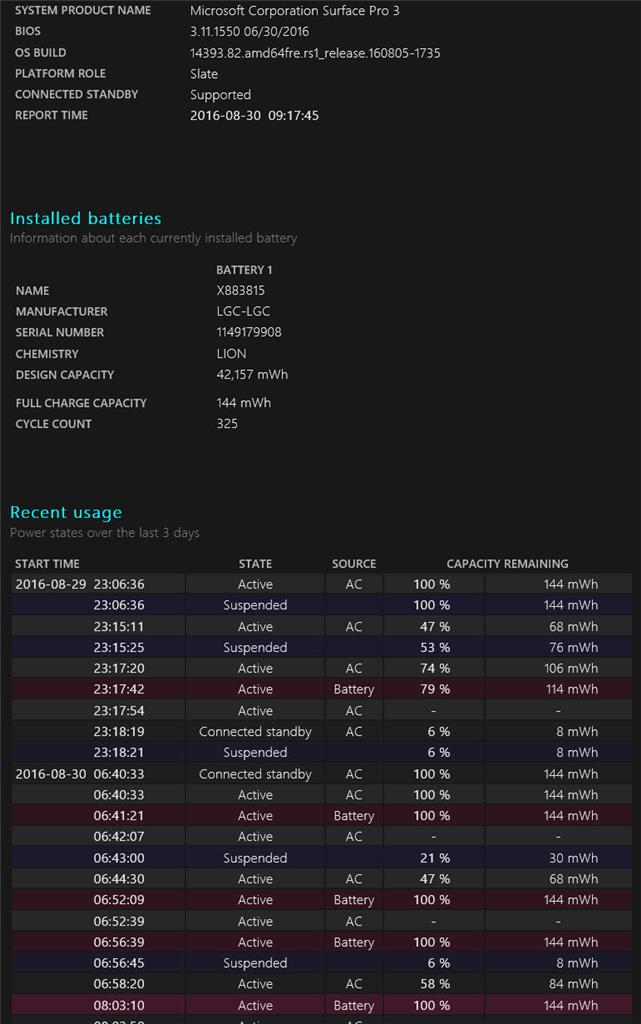Click the OS BUILD label

pos(40,53)
